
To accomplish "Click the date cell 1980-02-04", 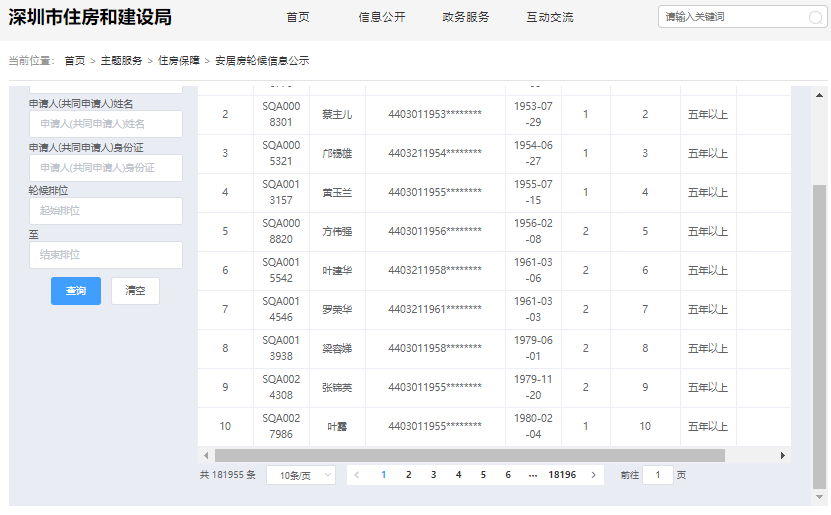I will [533, 427].
